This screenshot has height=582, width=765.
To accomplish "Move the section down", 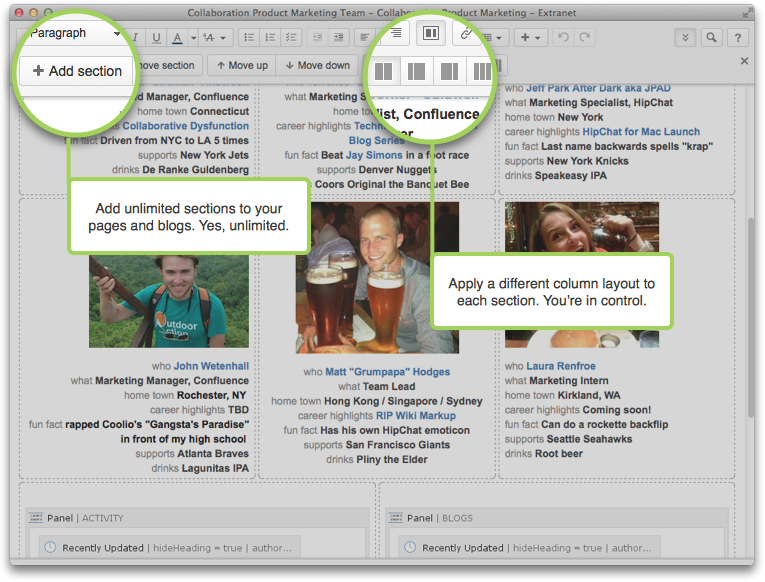I will [x=317, y=65].
